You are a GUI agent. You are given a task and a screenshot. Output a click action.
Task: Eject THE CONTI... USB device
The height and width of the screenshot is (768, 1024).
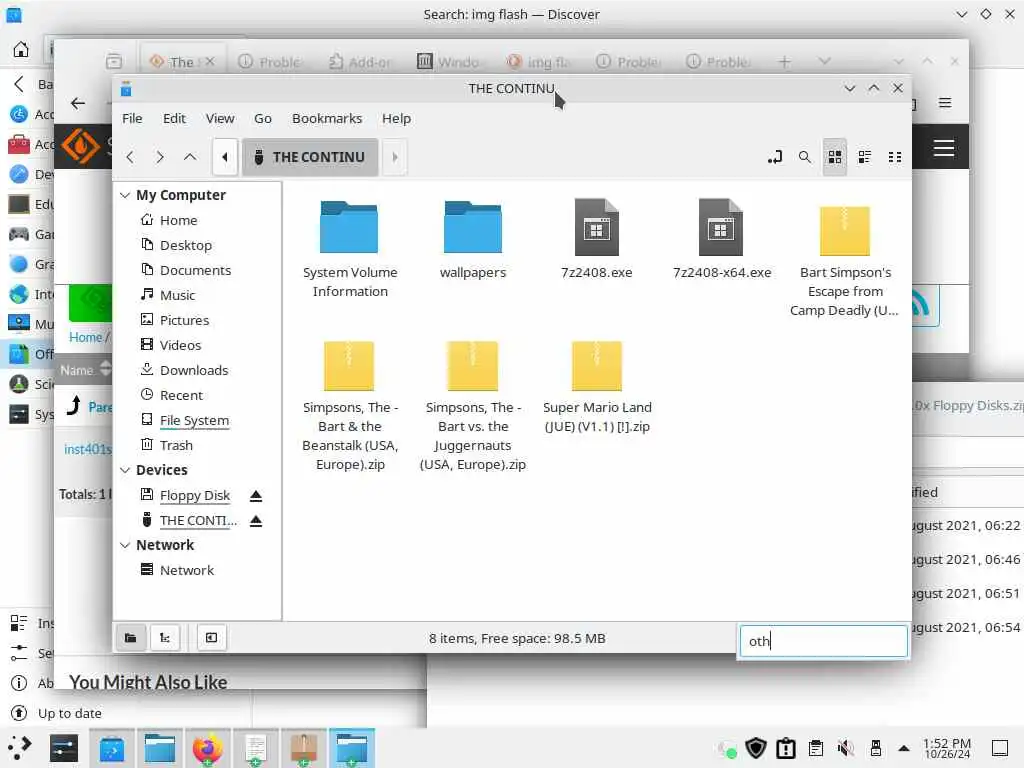[x=256, y=521]
